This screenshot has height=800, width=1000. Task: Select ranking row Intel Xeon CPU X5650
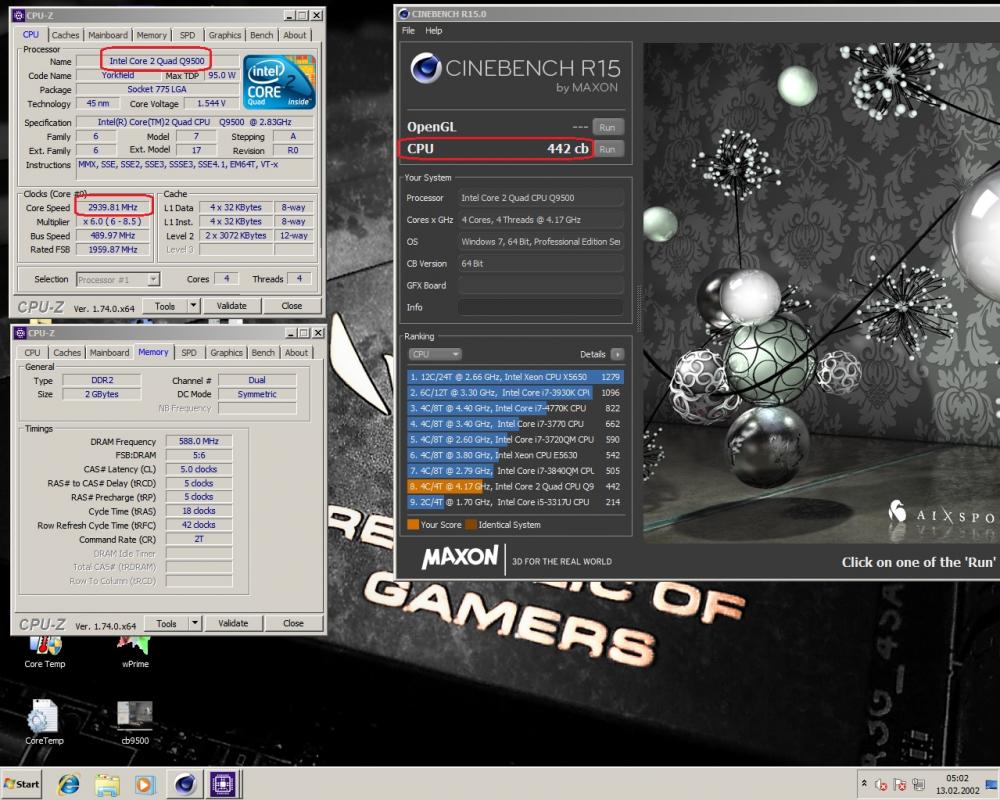[x=515, y=377]
